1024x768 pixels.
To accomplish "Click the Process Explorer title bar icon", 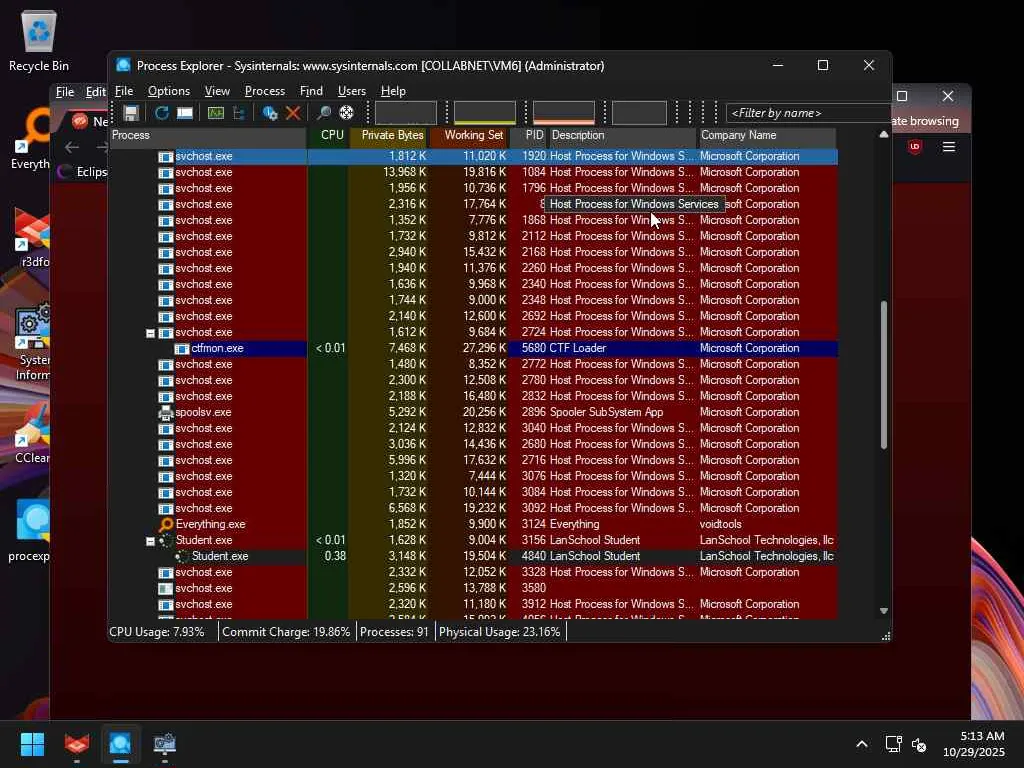I will [123, 65].
